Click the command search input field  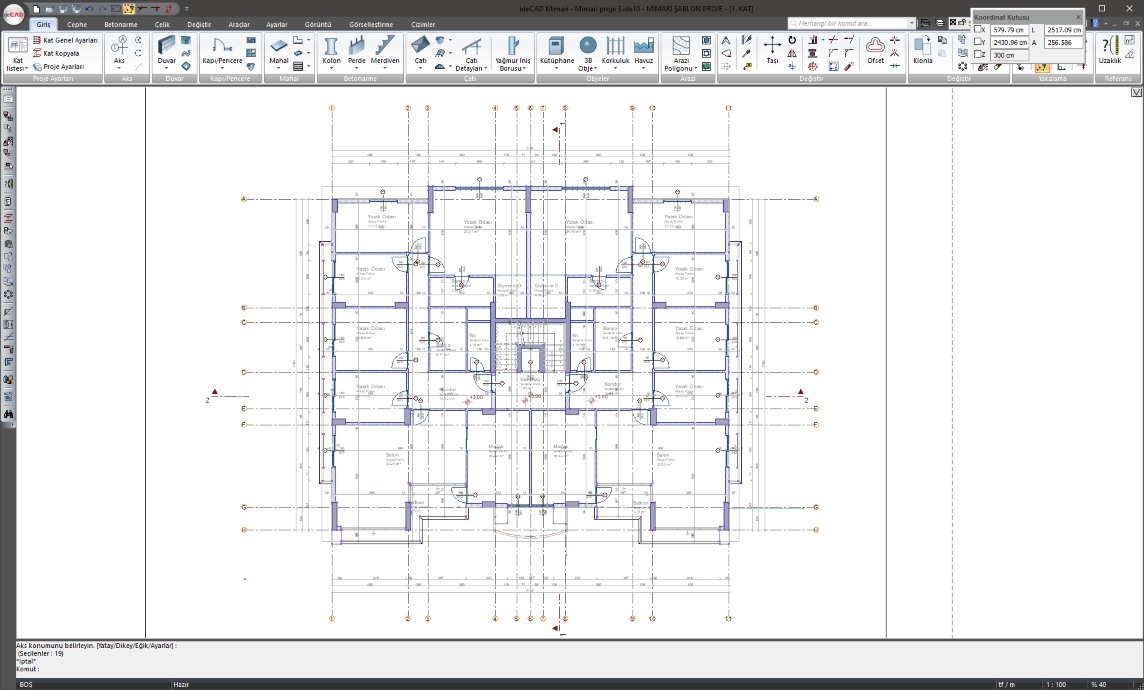click(850, 23)
